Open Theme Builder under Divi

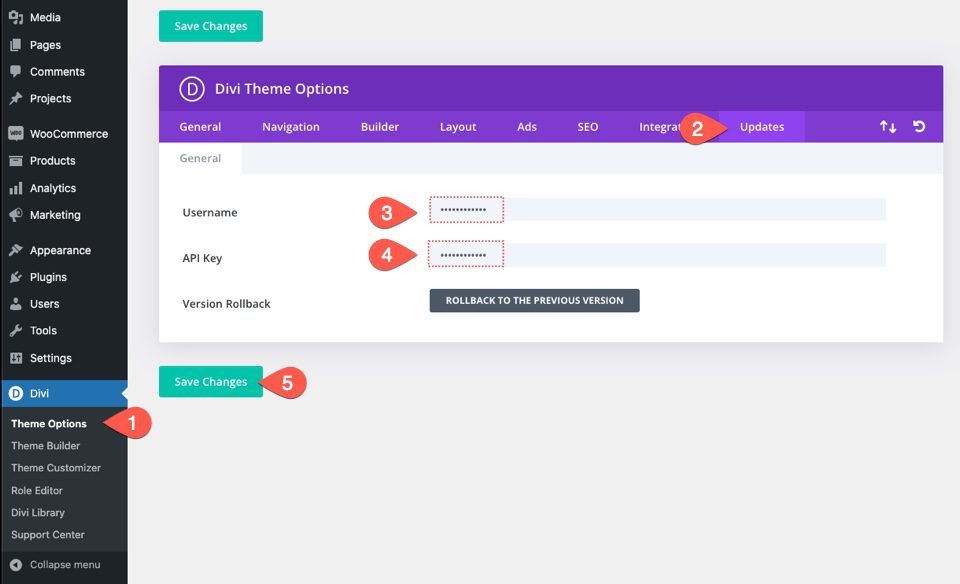pyautogui.click(x=45, y=446)
